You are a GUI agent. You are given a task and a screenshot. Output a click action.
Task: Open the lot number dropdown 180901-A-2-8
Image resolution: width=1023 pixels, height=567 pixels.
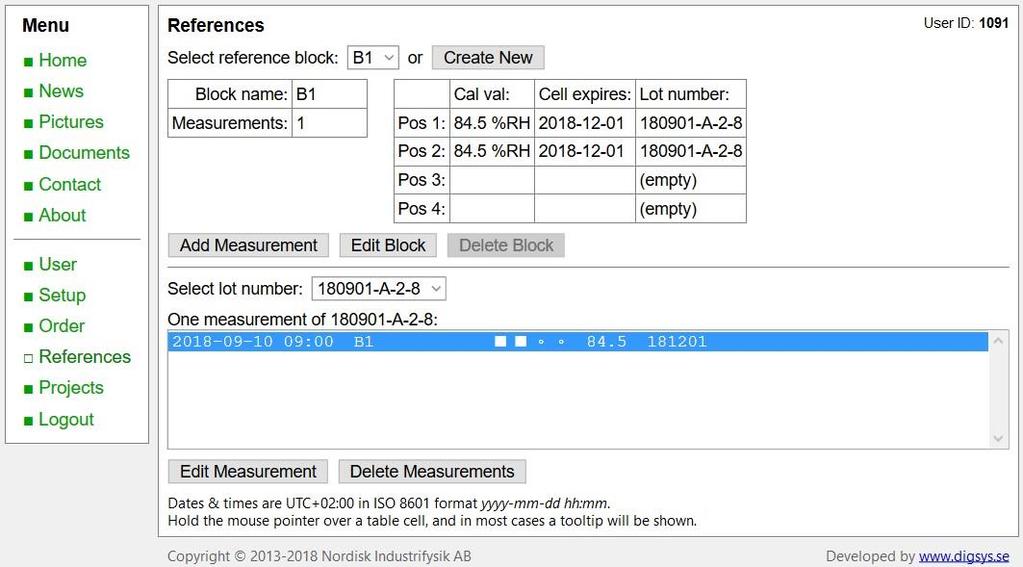(x=378, y=288)
